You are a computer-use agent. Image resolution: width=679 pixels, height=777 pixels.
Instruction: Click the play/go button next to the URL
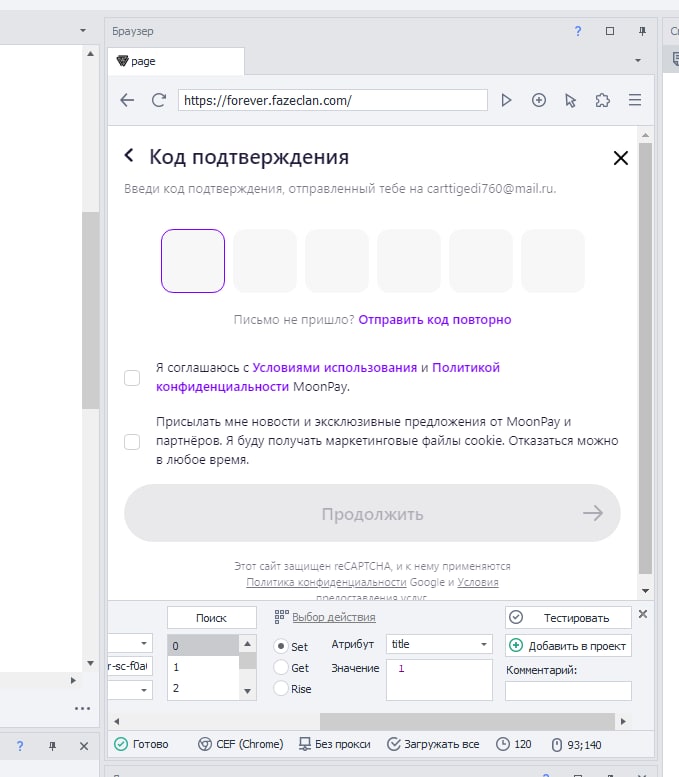(x=506, y=101)
